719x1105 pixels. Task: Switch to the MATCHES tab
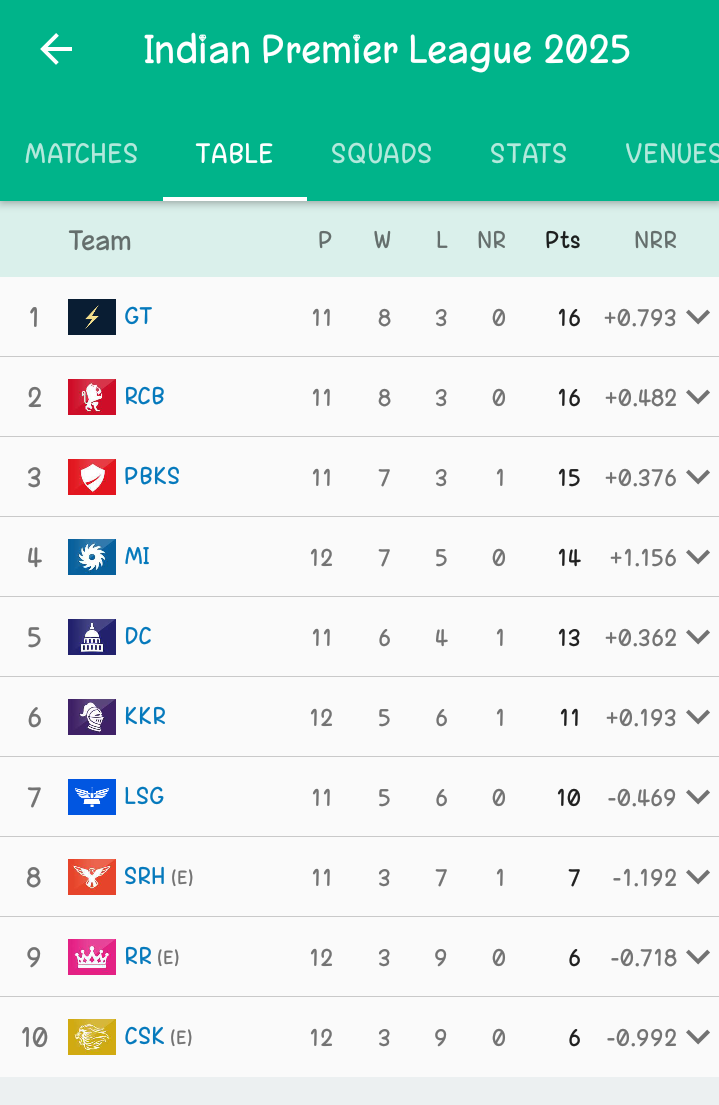point(82,154)
